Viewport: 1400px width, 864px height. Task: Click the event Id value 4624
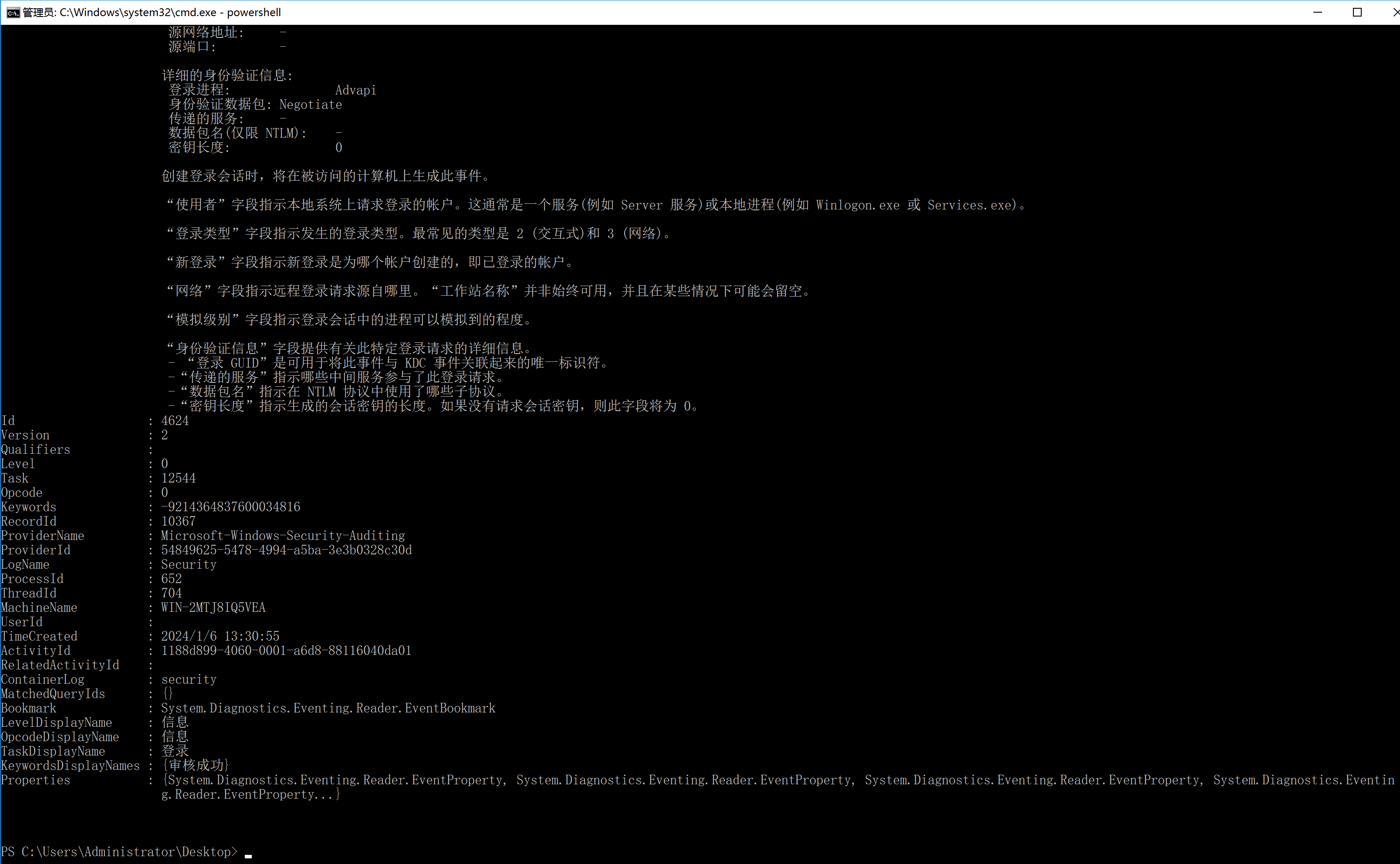(175, 421)
